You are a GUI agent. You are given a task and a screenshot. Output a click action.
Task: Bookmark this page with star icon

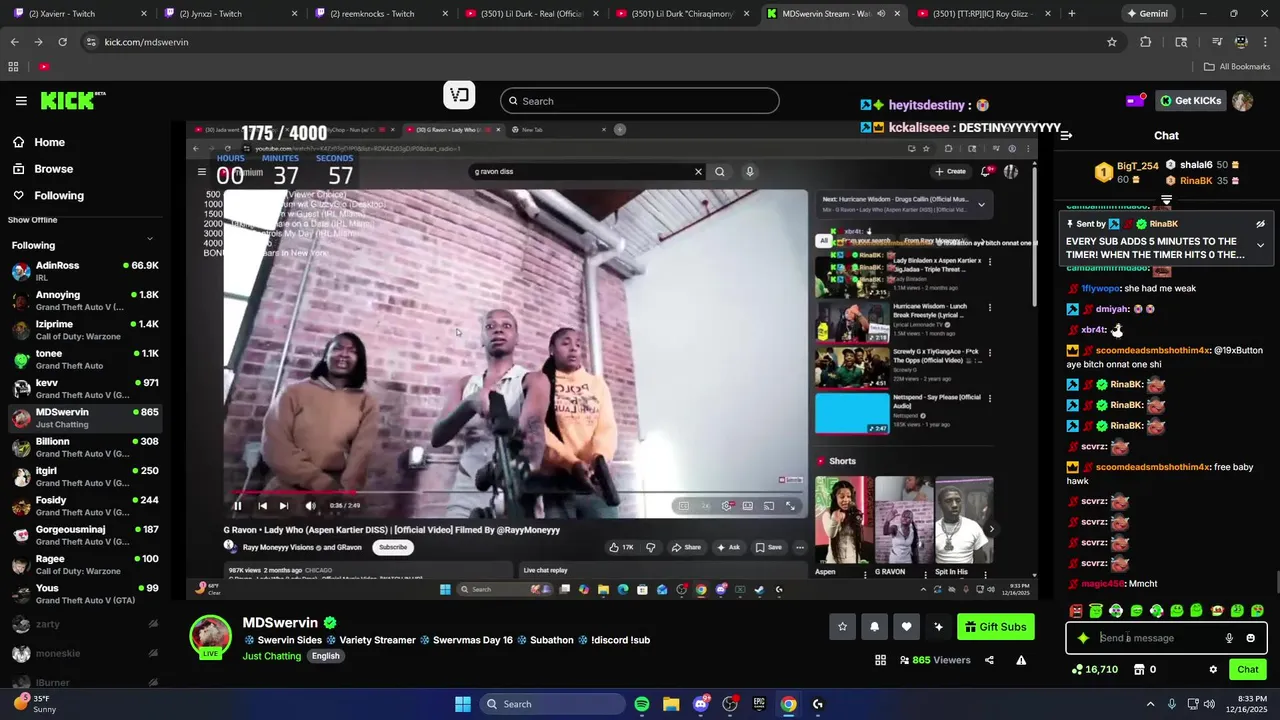(1111, 42)
